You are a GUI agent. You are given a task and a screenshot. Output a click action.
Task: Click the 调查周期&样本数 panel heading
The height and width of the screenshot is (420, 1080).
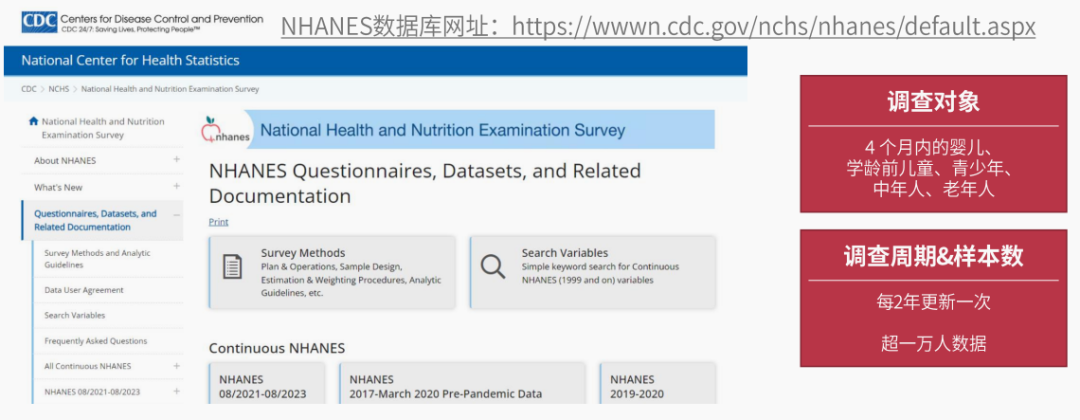[933, 257]
